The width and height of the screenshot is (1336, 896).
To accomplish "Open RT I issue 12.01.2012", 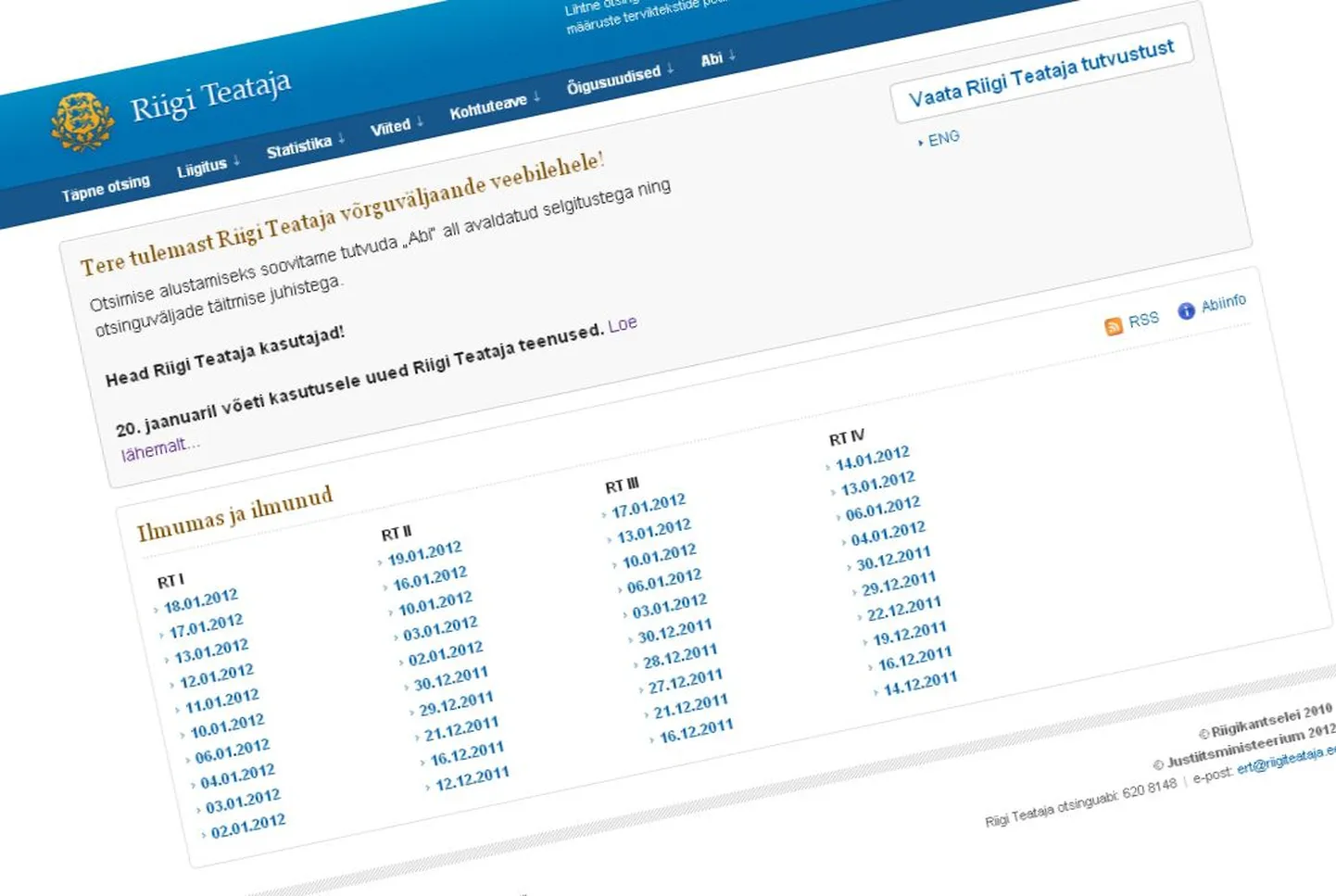I will pos(217,676).
